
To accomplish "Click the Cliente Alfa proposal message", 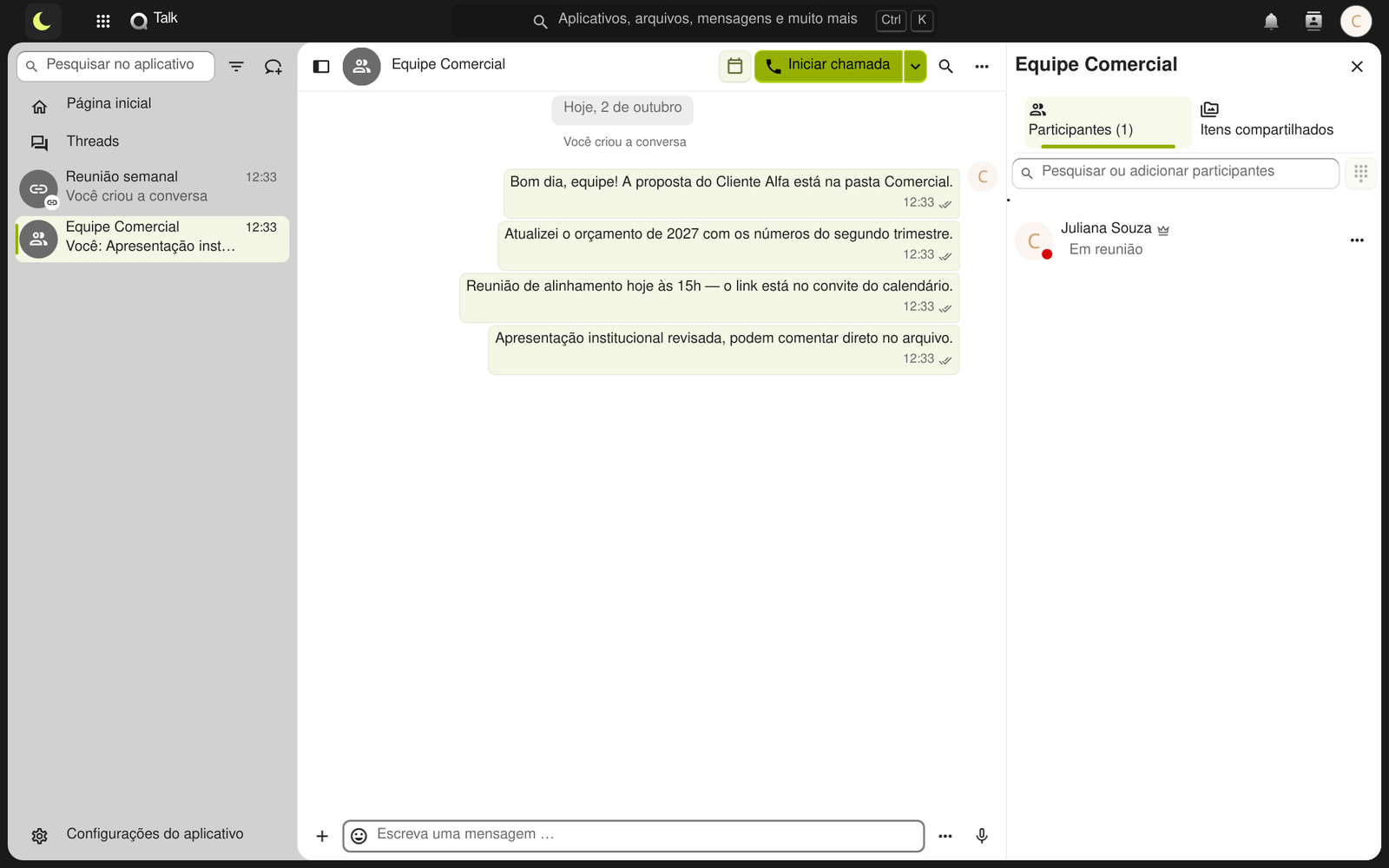I will 731,193.
